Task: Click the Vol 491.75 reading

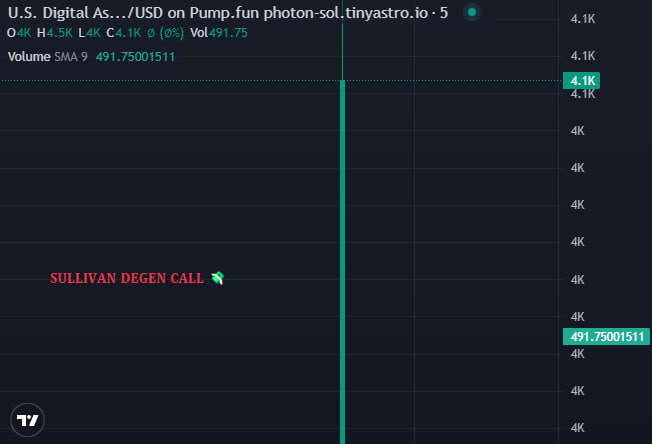Action: [x=219, y=33]
